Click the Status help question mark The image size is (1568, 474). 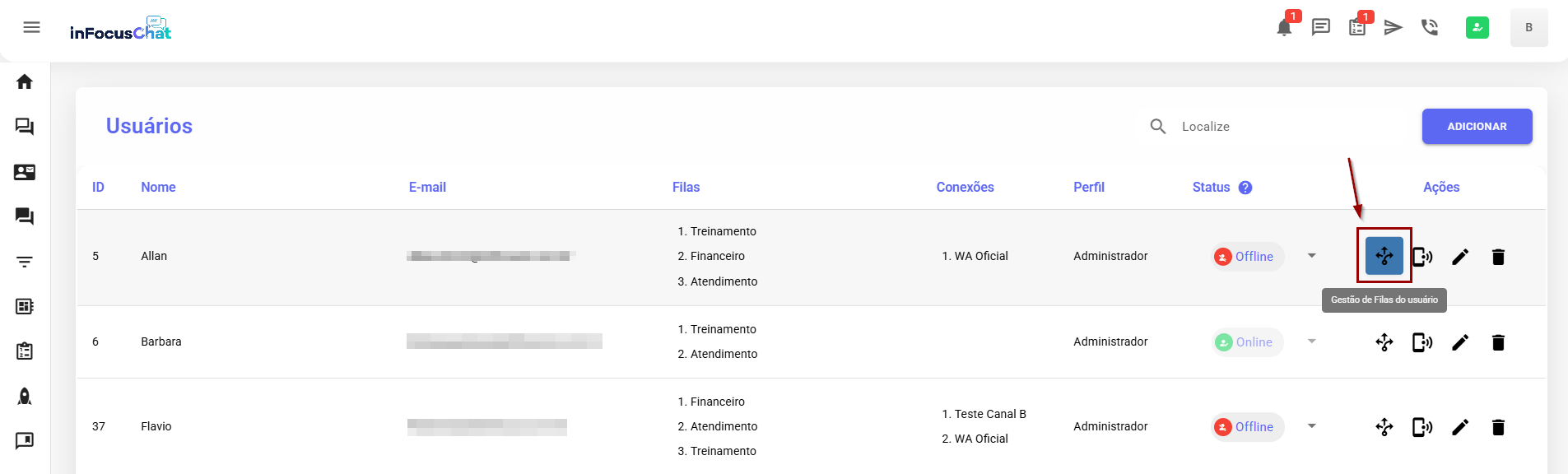pos(1245,188)
